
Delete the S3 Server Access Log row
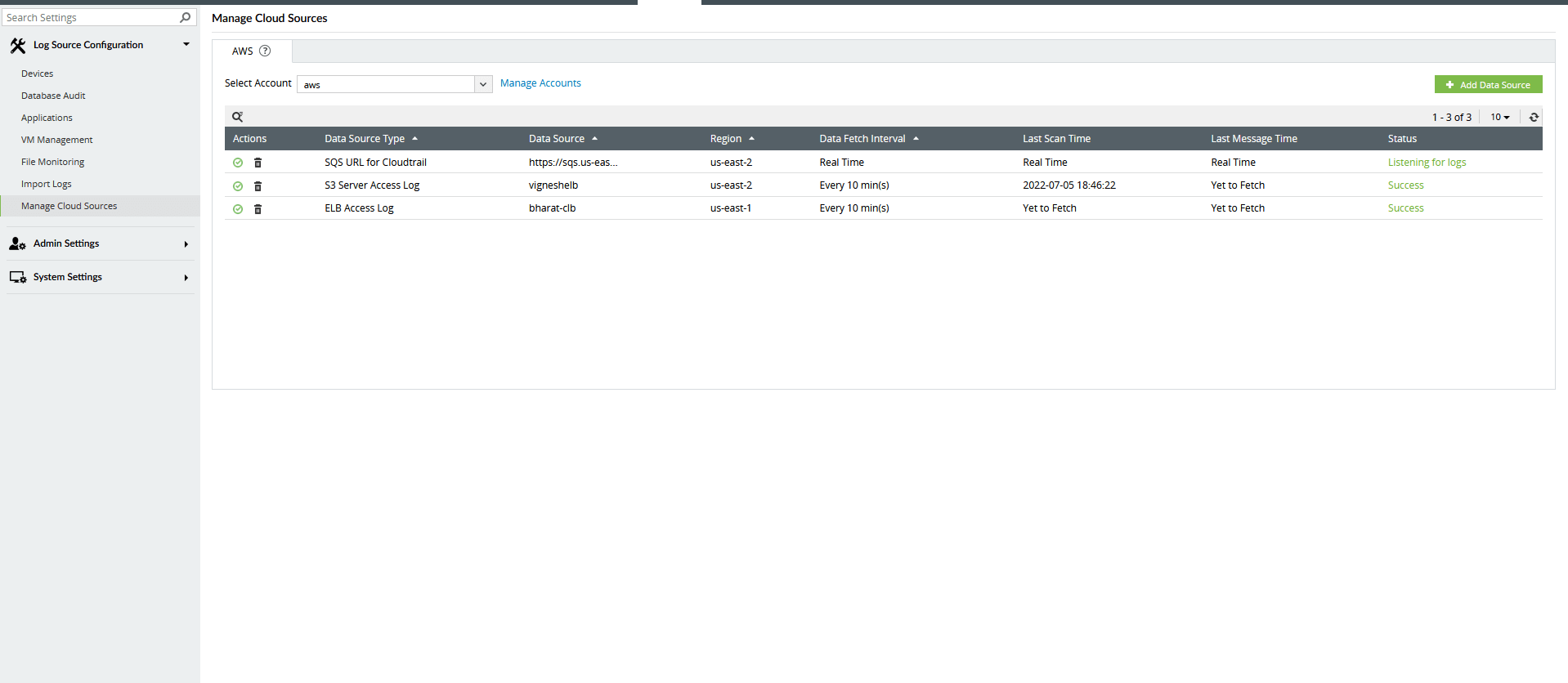click(x=258, y=185)
